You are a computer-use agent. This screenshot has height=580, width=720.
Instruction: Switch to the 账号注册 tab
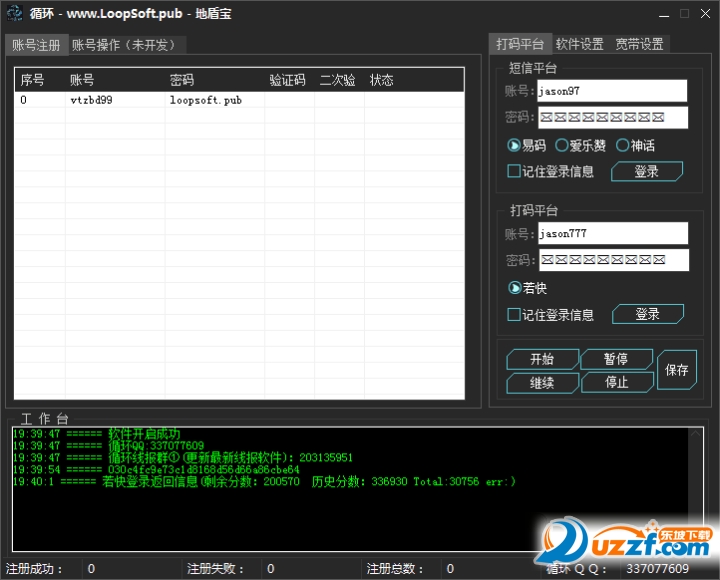click(37, 45)
